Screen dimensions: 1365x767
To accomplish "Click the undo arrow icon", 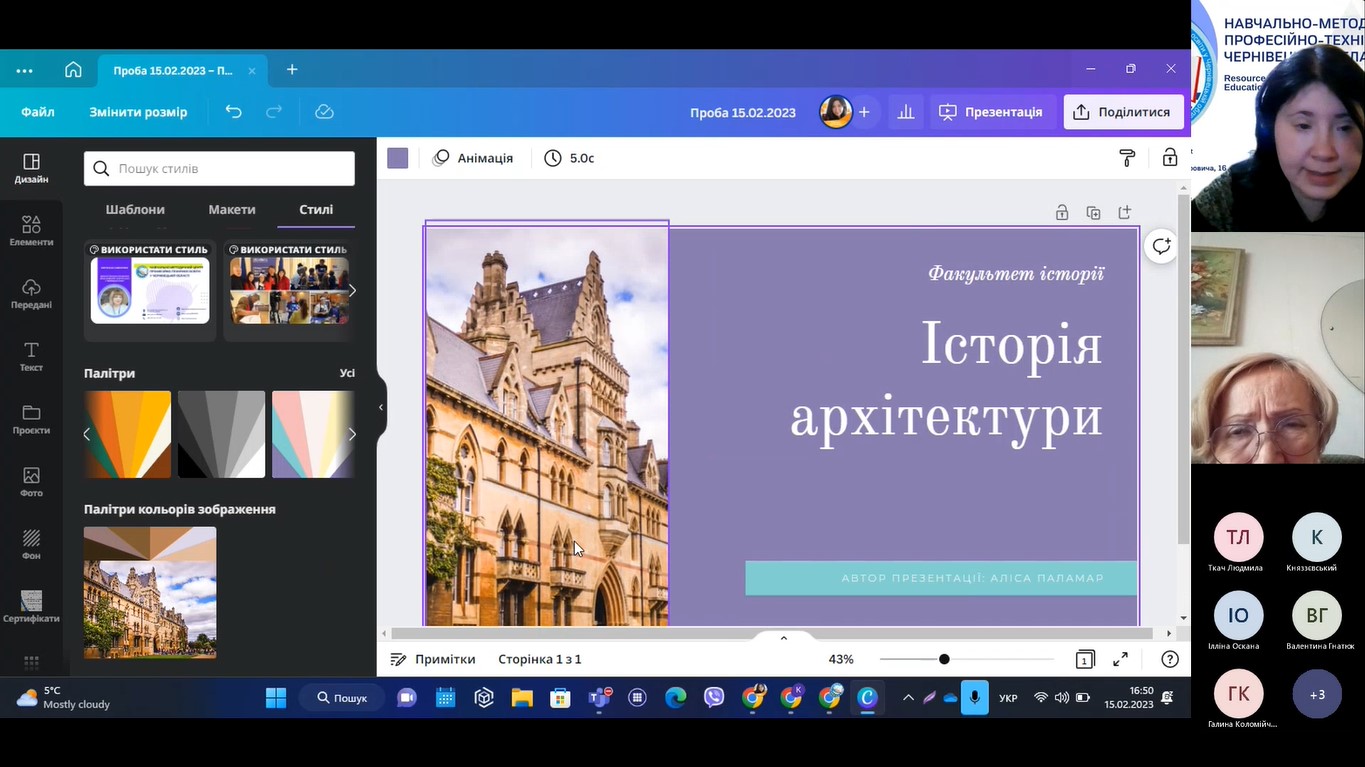I will pos(234,112).
